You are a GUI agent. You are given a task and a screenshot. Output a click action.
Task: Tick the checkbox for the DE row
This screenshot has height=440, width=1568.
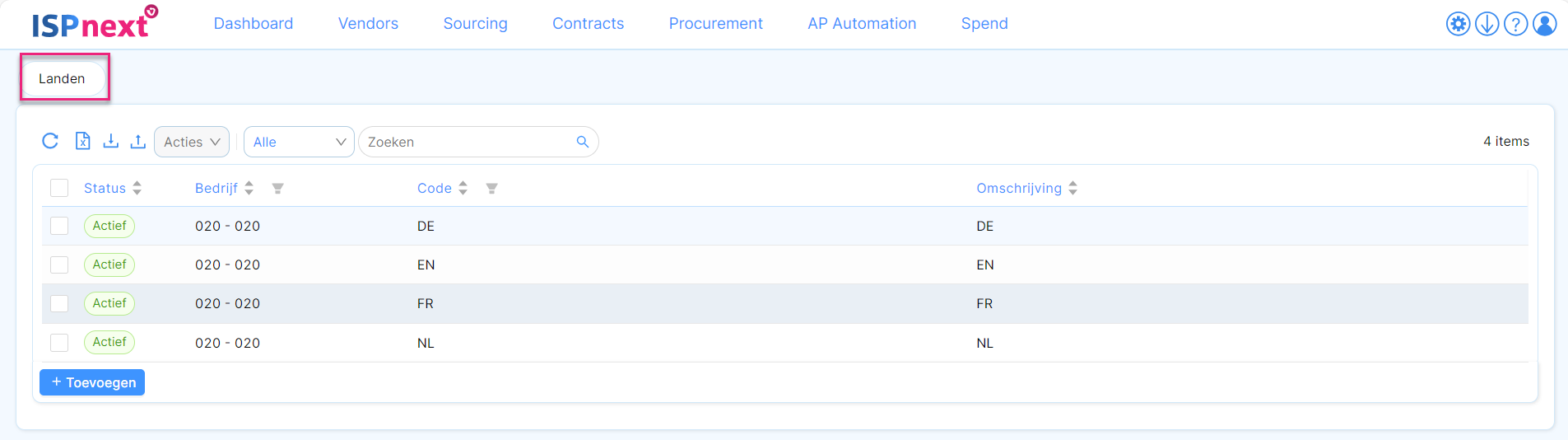coord(59,226)
